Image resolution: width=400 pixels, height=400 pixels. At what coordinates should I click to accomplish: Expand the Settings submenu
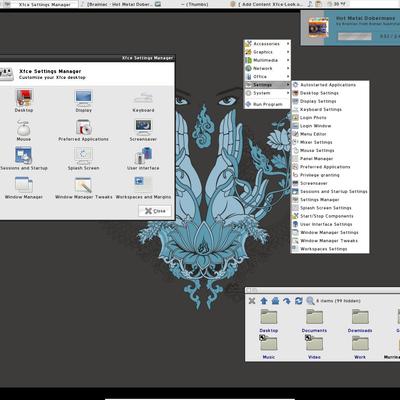tap(267, 85)
